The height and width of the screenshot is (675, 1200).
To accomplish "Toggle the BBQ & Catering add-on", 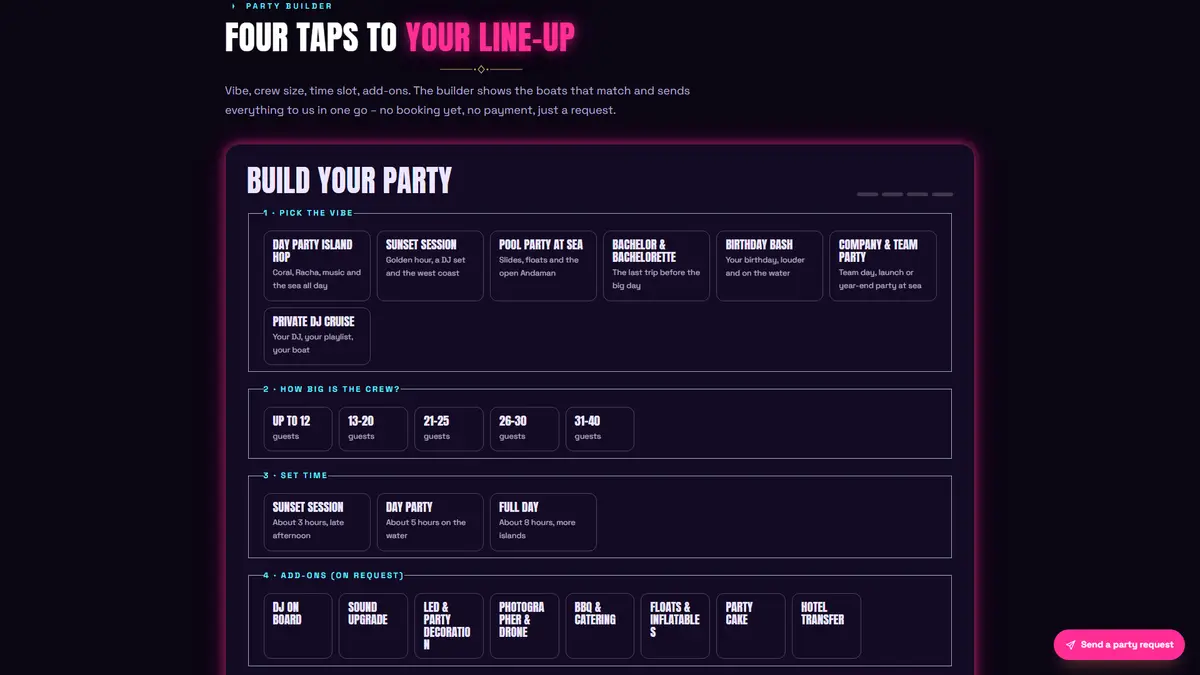I will point(600,626).
